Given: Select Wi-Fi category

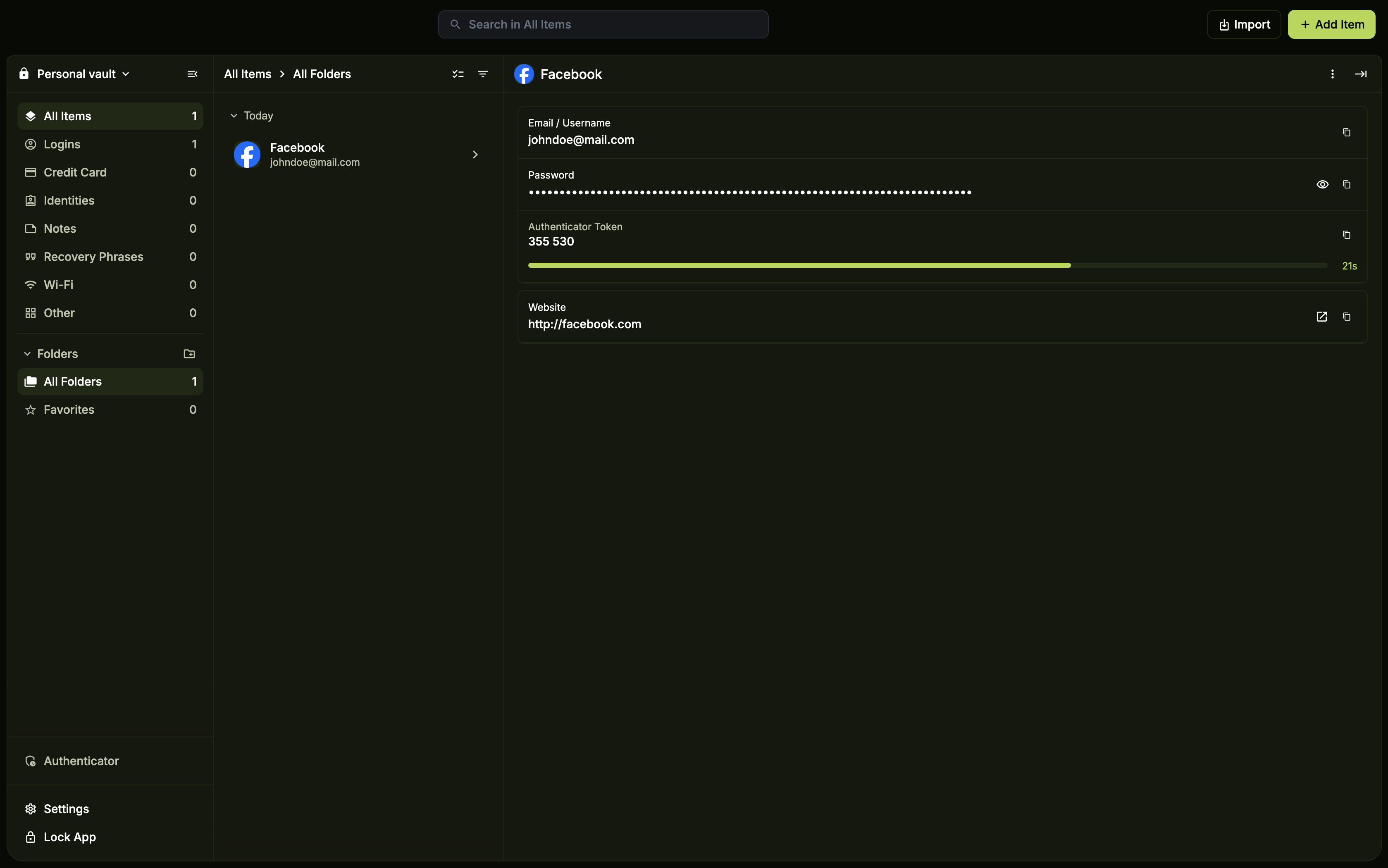Looking at the screenshot, I should coord(110,285).
